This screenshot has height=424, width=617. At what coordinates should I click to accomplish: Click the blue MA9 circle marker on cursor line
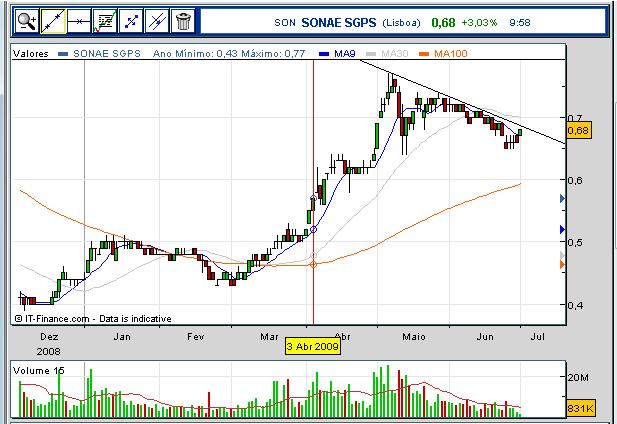[313, 229]
